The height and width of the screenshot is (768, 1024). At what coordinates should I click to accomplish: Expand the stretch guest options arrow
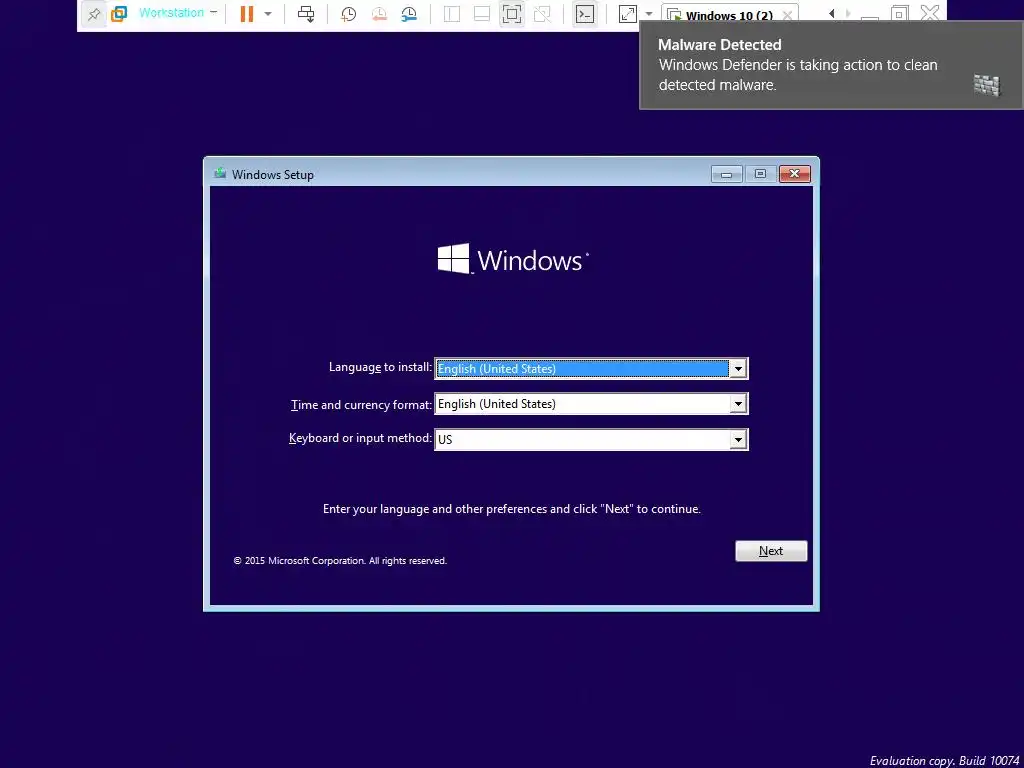[648, 14]
